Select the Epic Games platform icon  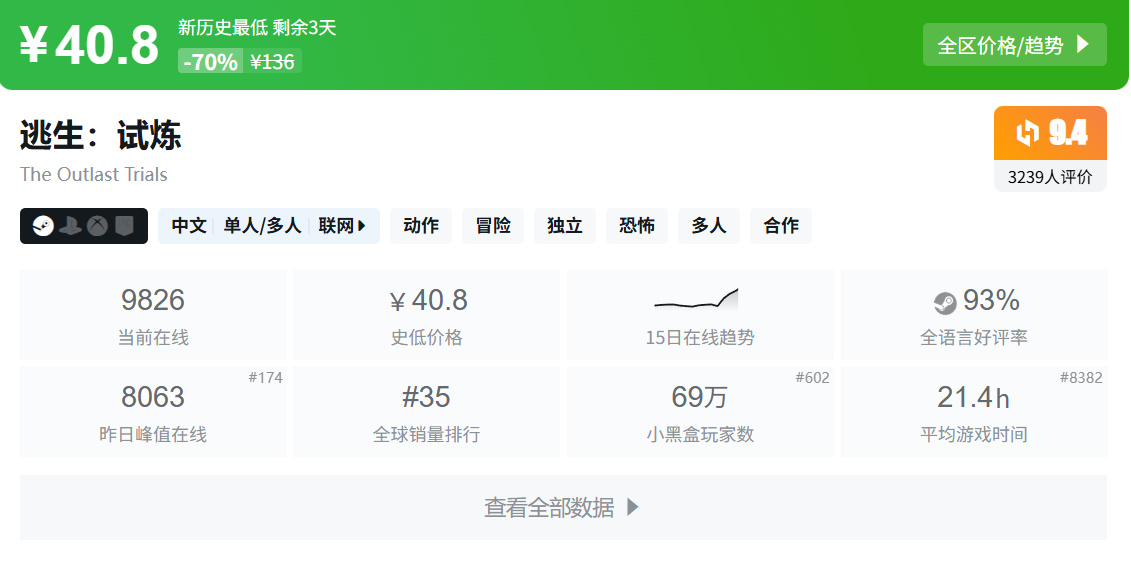tap(124, 226)
